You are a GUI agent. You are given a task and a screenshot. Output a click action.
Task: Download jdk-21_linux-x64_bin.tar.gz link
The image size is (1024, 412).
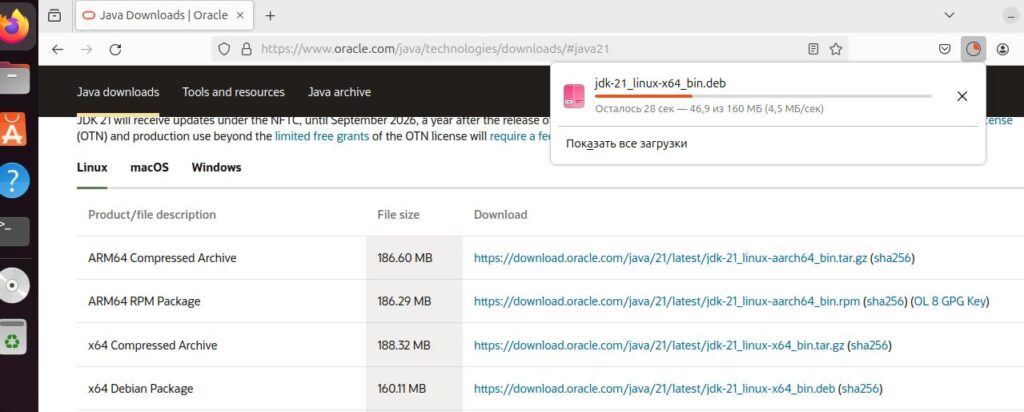click(659, 345)
